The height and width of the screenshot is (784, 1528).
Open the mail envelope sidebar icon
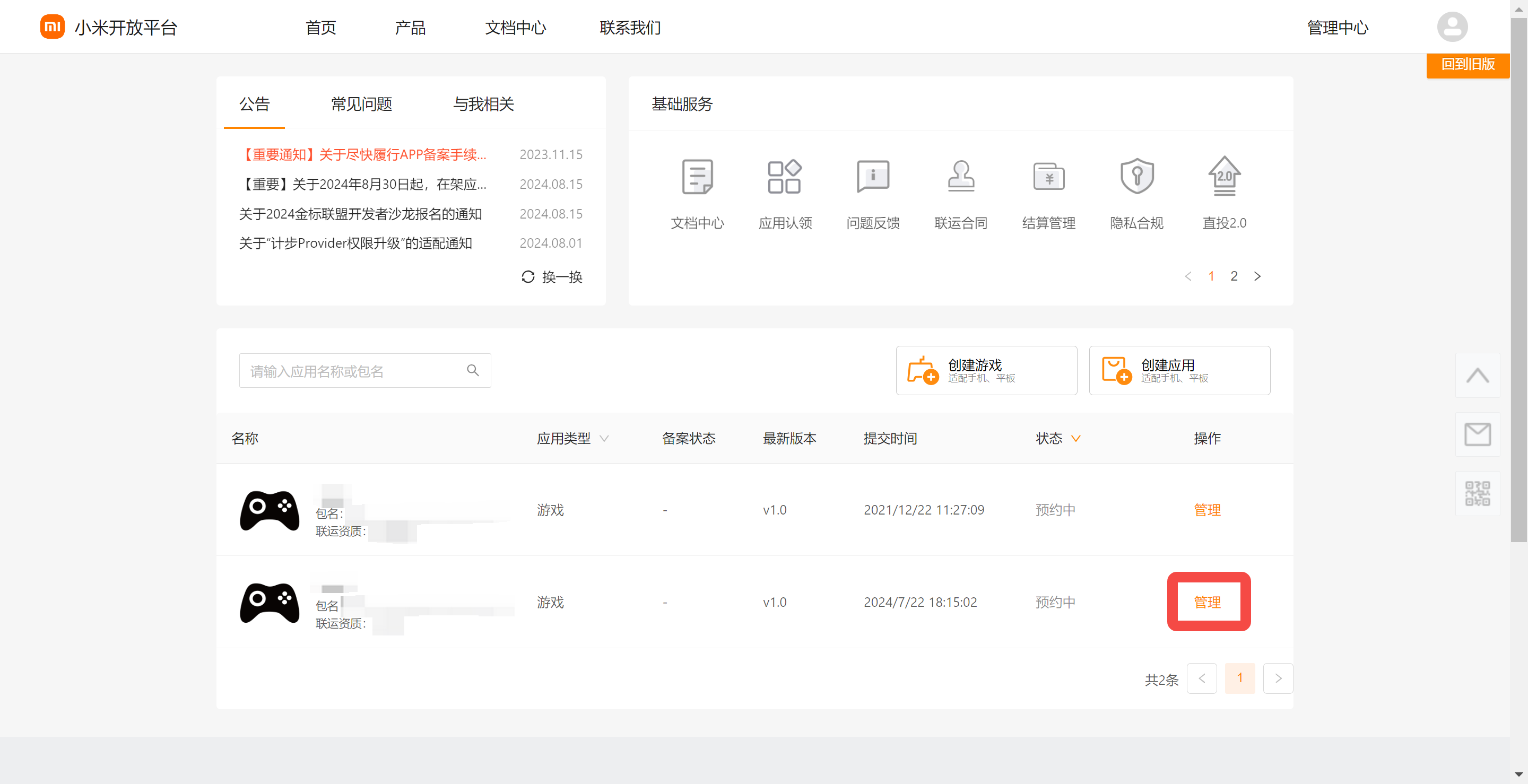tap(1477, 434)
